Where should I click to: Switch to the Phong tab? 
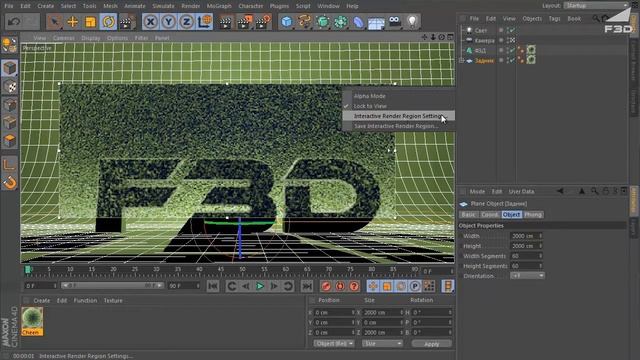tap(533, 215)
